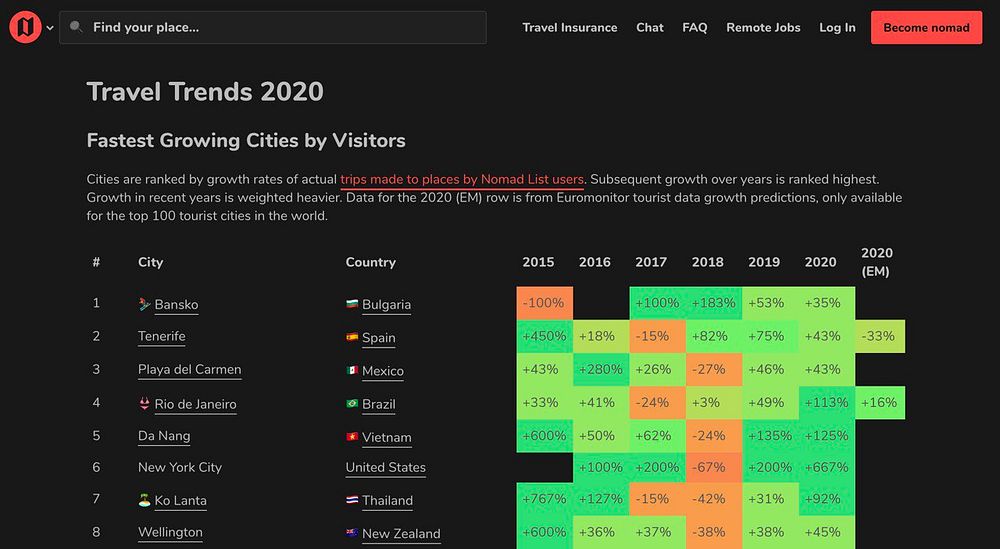Image resolution: width=1000 pixels, height=549 pixels.
Task: Click the island icon beside Ko Lanta
Action: pos(145,501)
